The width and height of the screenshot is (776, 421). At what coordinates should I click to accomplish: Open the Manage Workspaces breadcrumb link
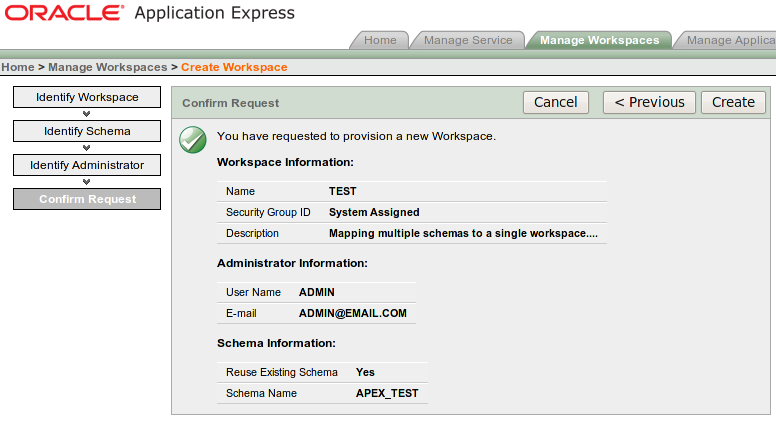click(x=107, y=67)
